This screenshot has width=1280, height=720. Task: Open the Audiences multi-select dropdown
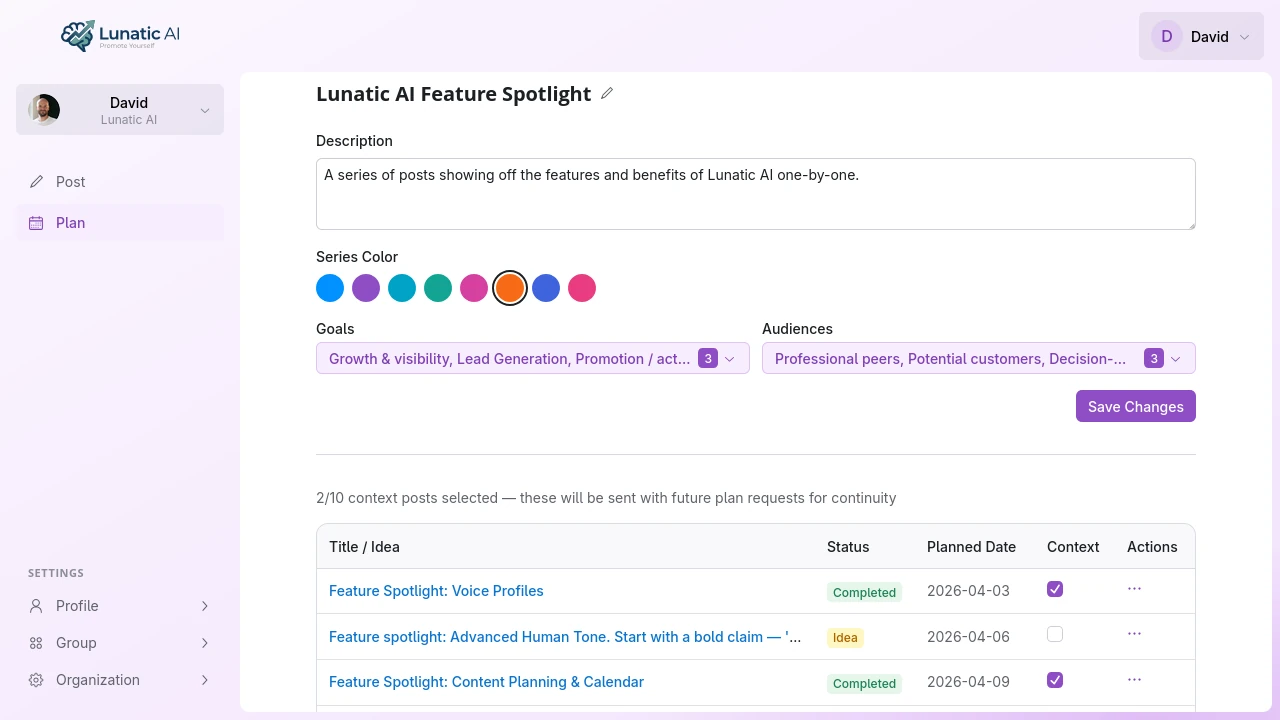(979, 358)
